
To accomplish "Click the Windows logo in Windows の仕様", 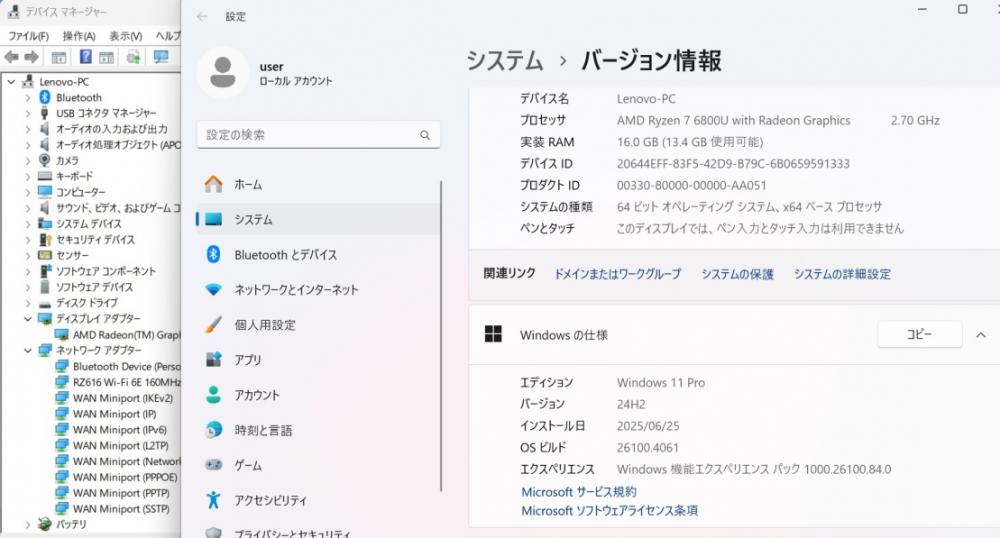I will click(x=493, y=334).
